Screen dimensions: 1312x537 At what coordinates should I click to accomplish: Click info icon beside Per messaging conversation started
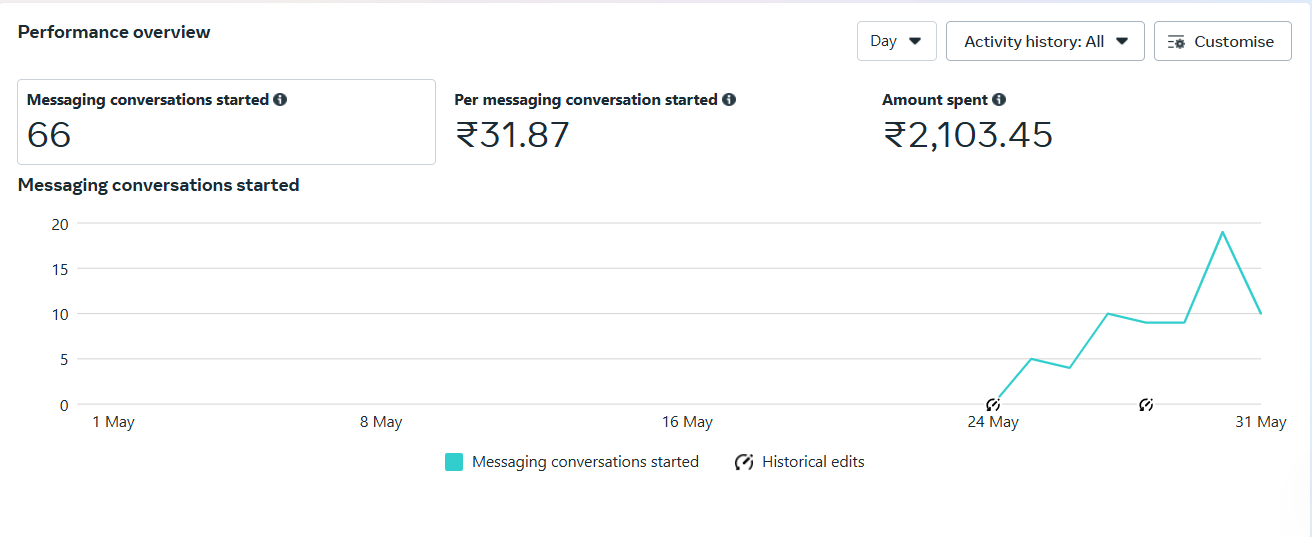pyautogui.click(x=729, y=100)
